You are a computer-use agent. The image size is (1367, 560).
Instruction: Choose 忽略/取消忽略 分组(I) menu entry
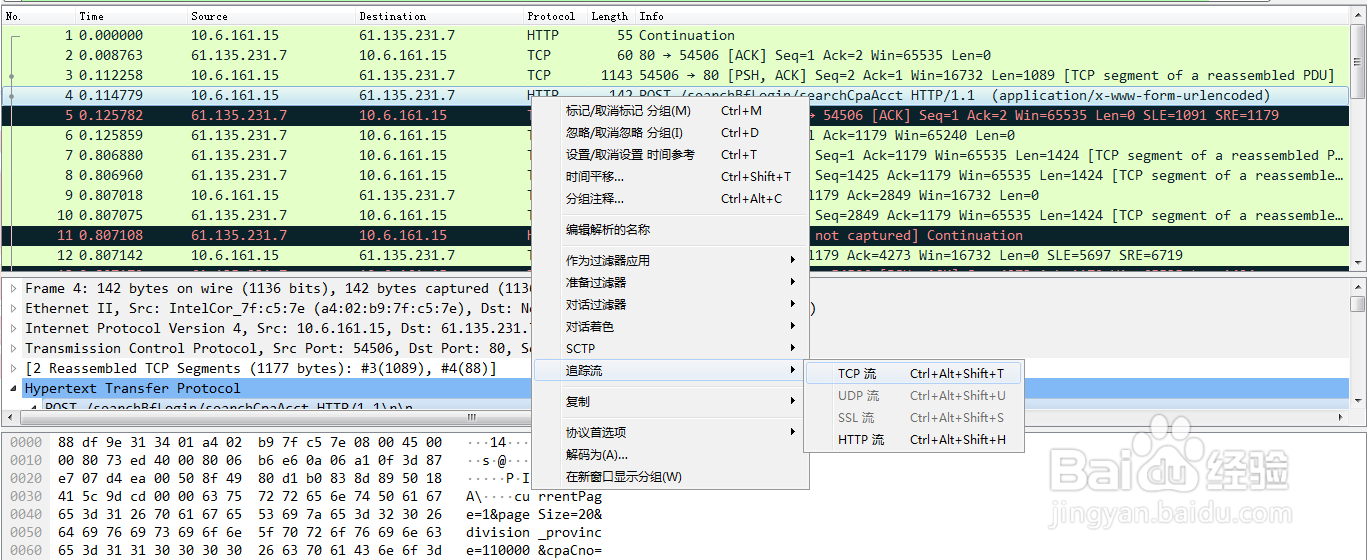tap(668, 133)
